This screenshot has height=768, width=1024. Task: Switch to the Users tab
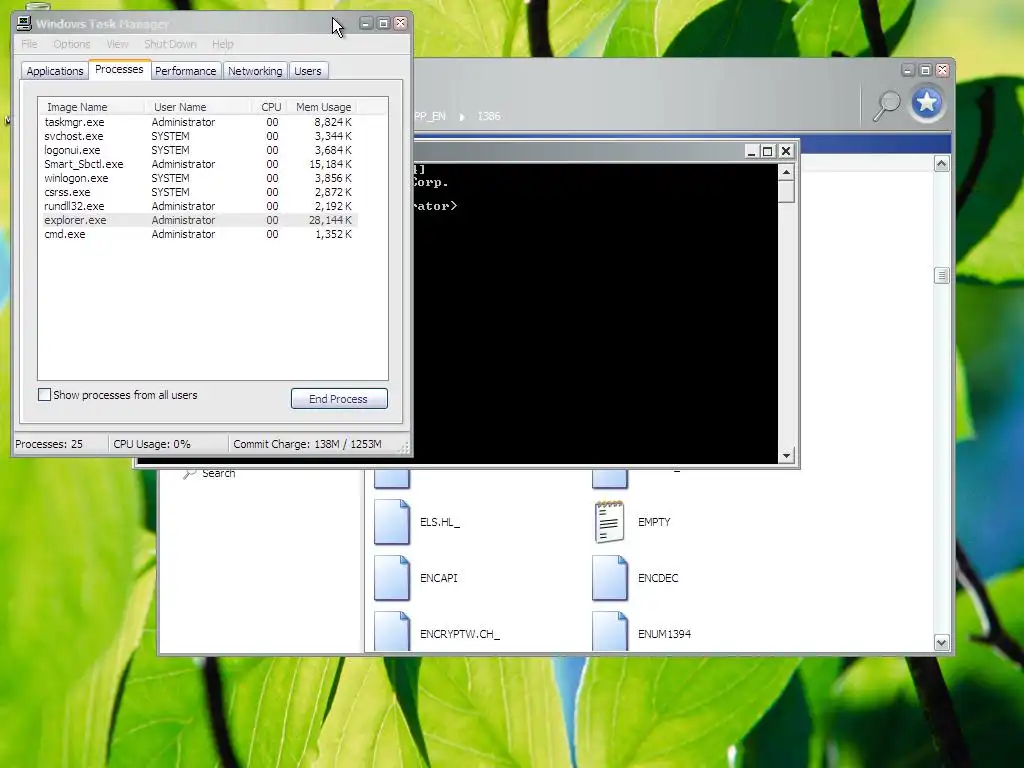click(x=308, y=71)
